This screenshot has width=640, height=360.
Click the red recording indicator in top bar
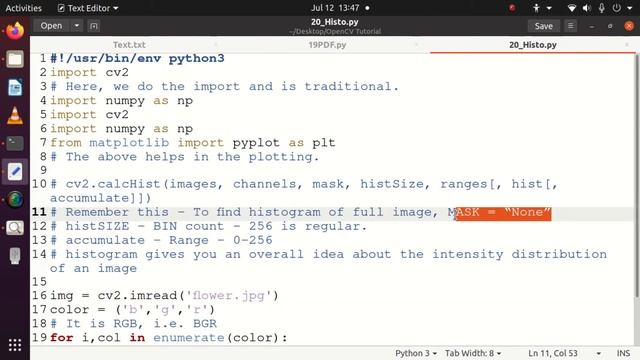(x=512, y=8)
